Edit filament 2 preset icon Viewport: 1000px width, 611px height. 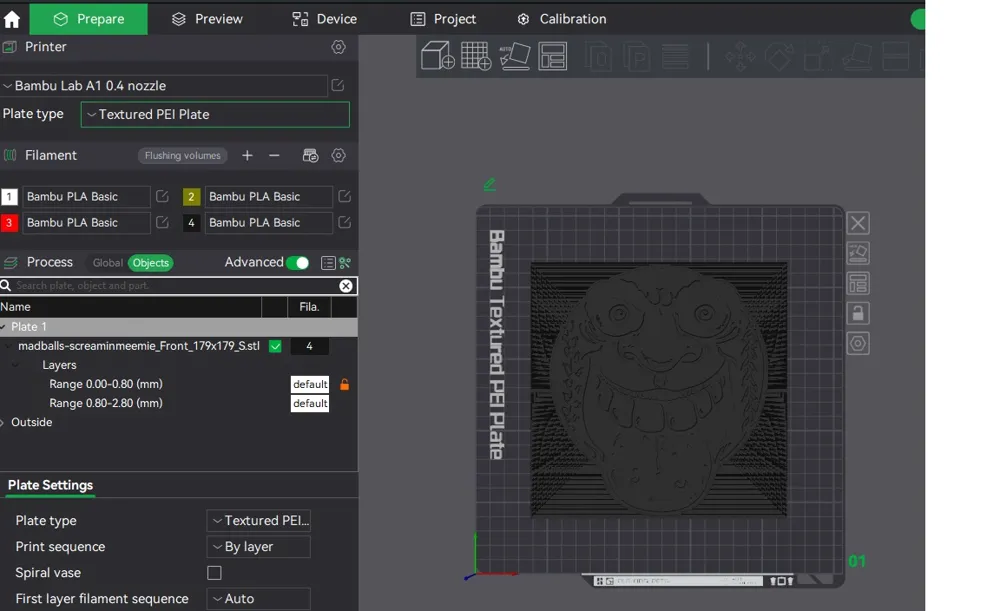(344, 196)
